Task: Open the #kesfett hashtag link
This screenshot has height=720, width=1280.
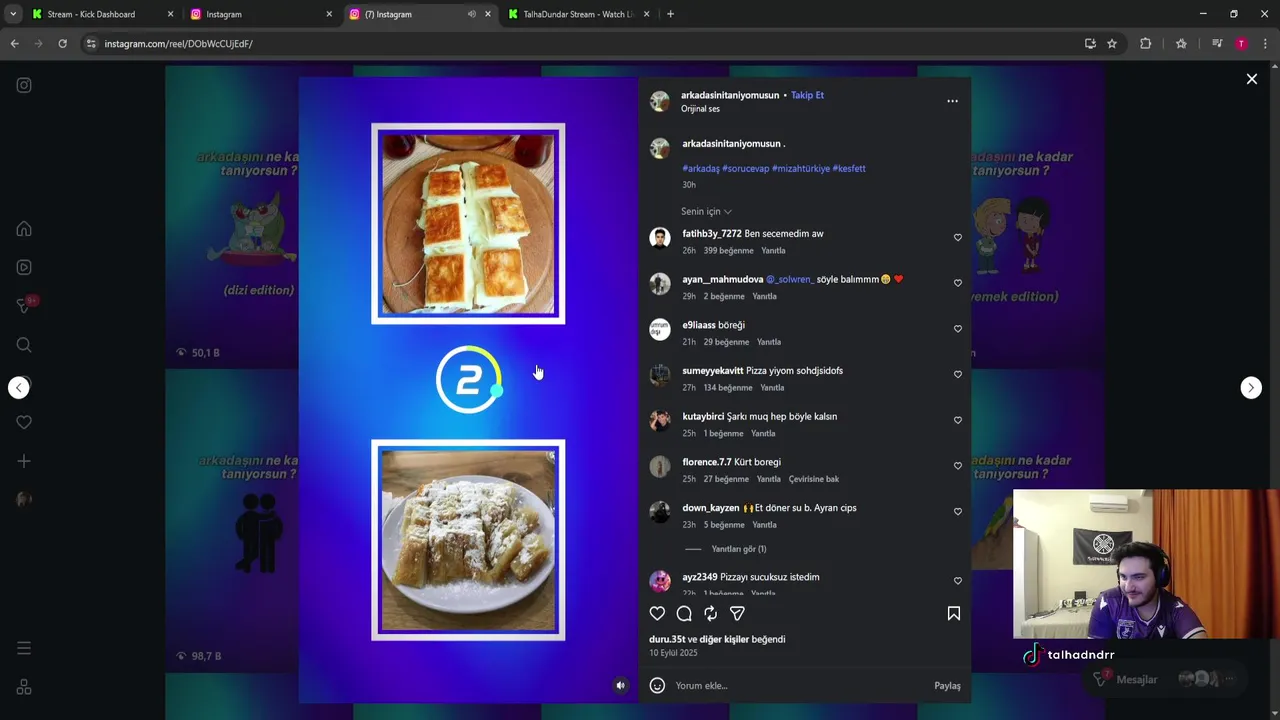Action: 849,169
